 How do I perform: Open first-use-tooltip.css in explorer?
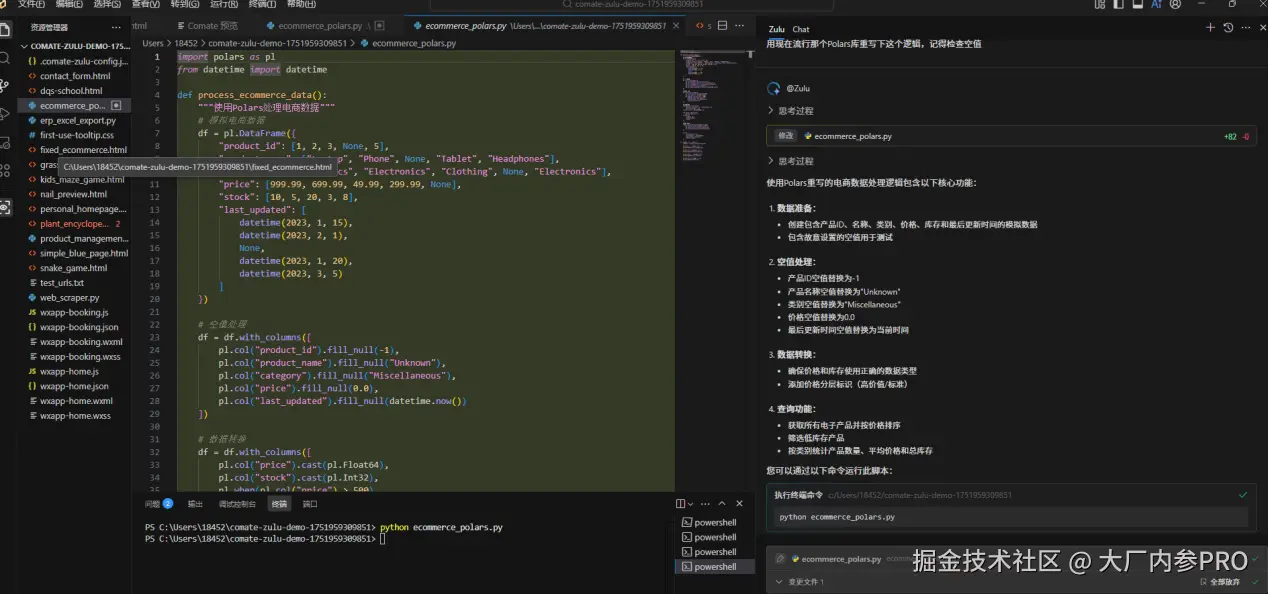point(77,135)
